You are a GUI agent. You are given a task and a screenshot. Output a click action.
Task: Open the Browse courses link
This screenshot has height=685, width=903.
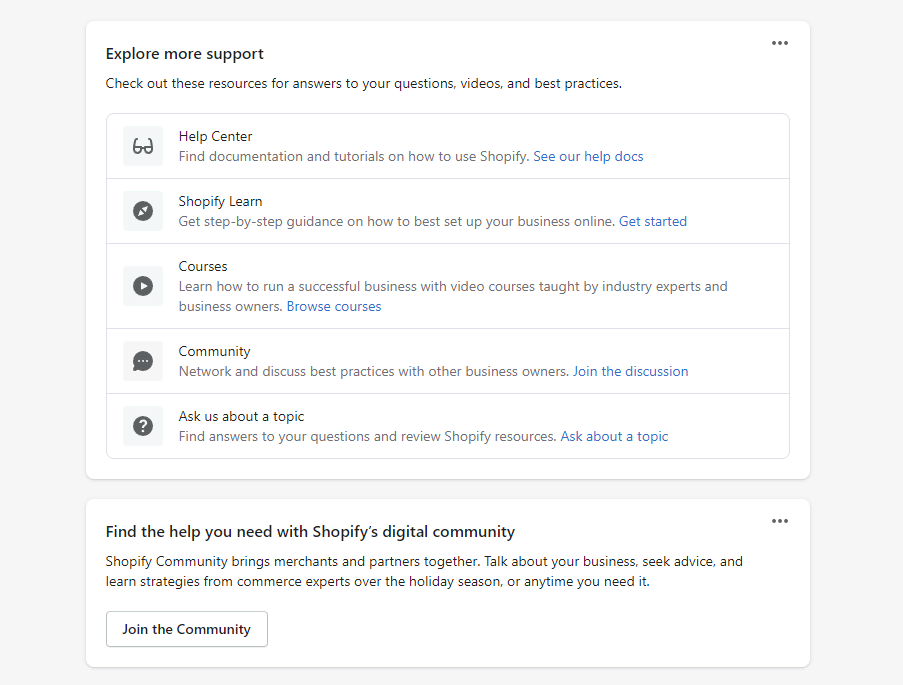pyautogui.click(x=334, y=306)
